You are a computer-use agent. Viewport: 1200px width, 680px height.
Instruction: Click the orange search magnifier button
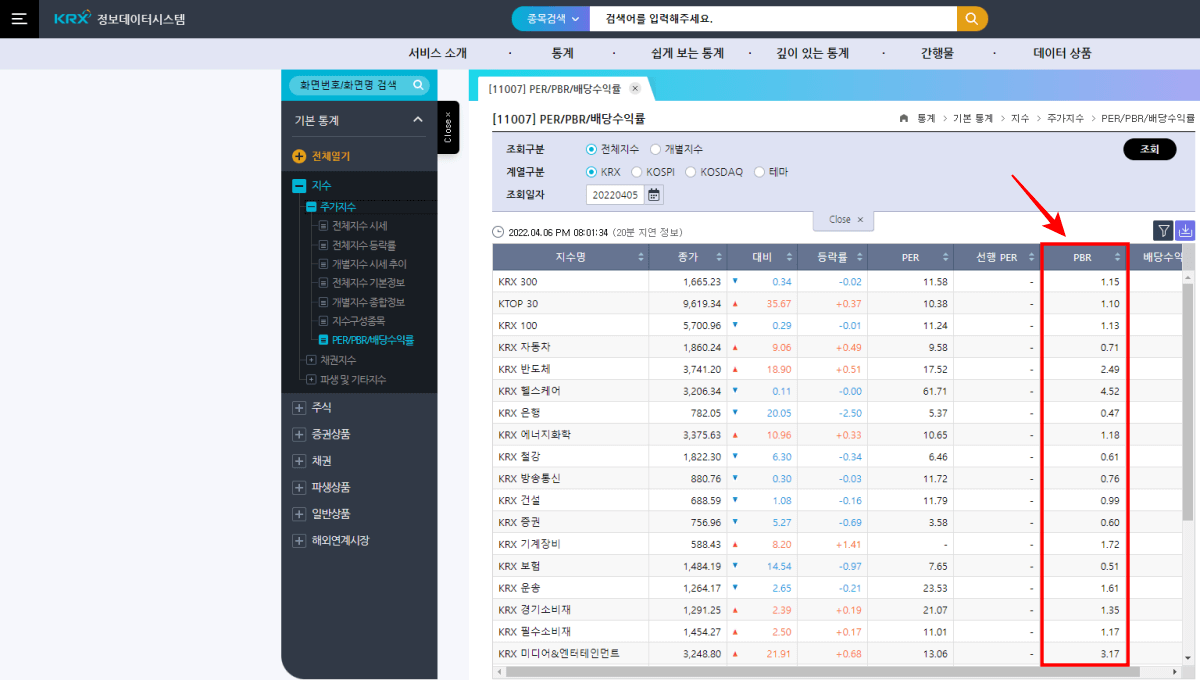(x=972, y=19)
